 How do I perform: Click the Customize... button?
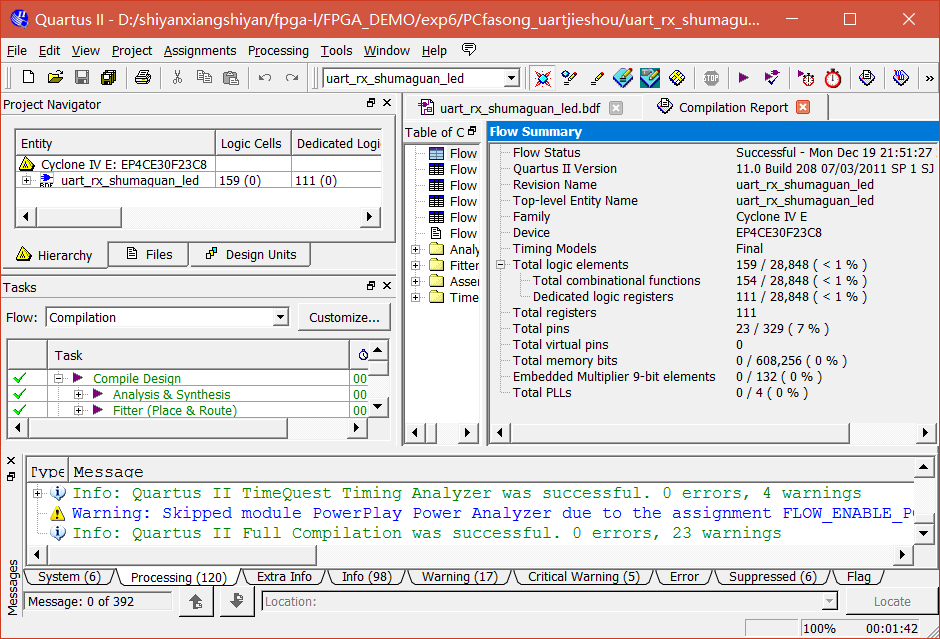[x=344, y=317]
